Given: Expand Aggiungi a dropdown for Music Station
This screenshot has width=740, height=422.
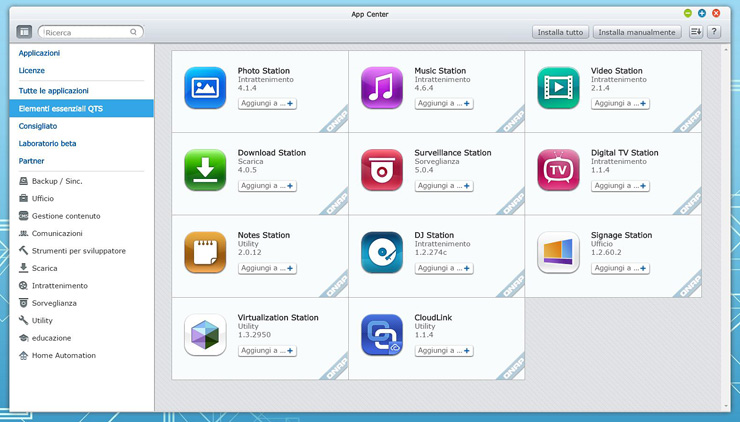Looking at the screenshot, I should coord(467,103).
